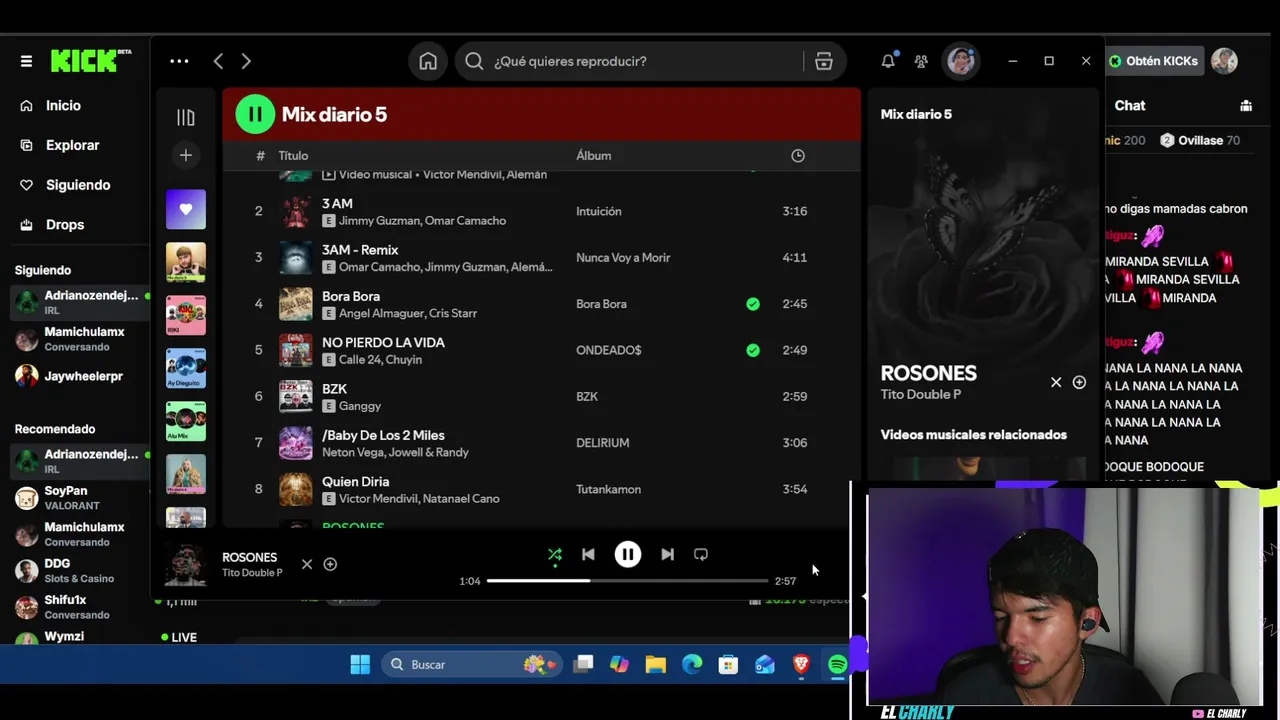Open the Kick hamburger menu
Image resolution: width=1280 pixels, height=720 pixels.
point(26,61)
